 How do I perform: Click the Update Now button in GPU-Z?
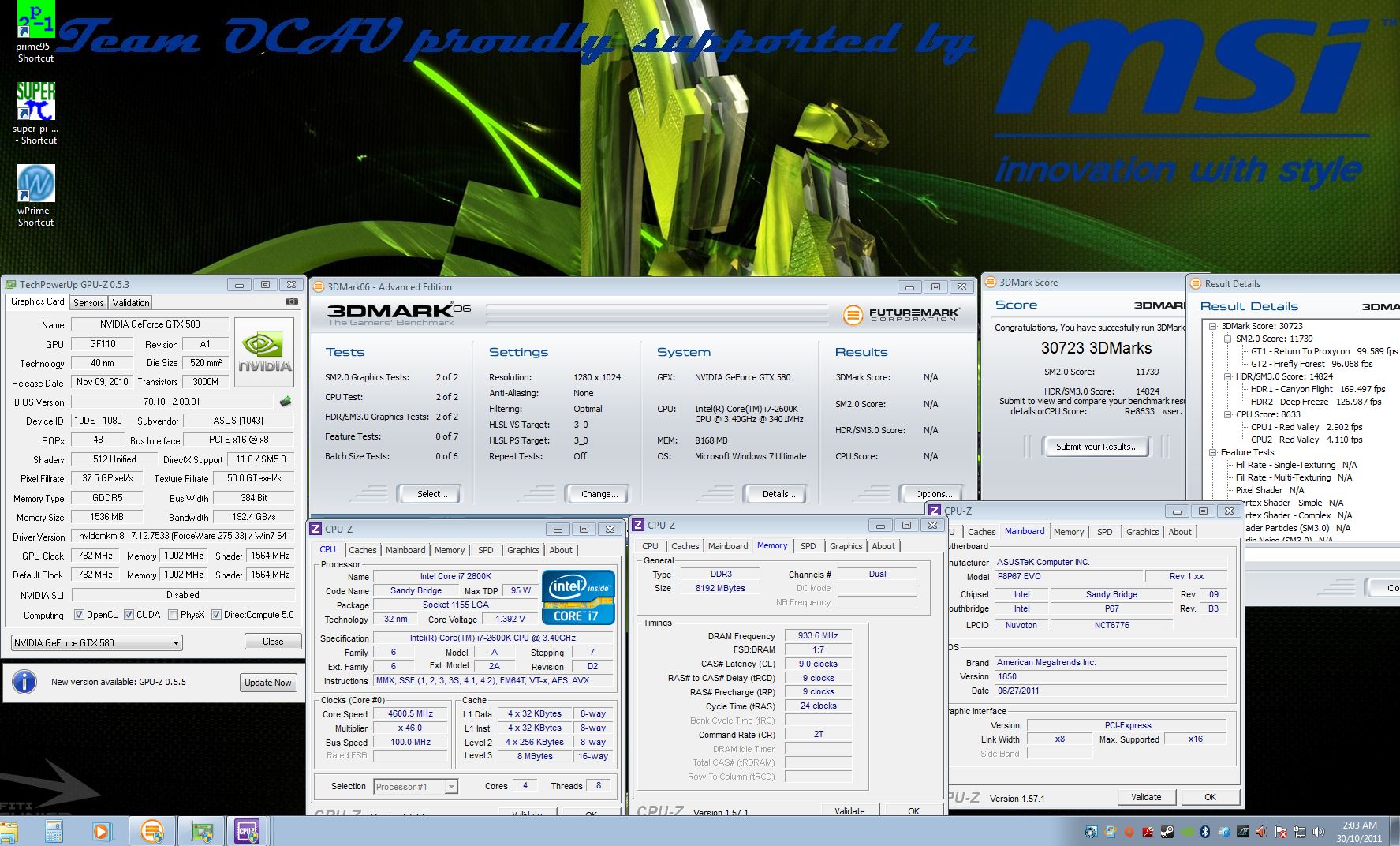click(x=268, y=683)
